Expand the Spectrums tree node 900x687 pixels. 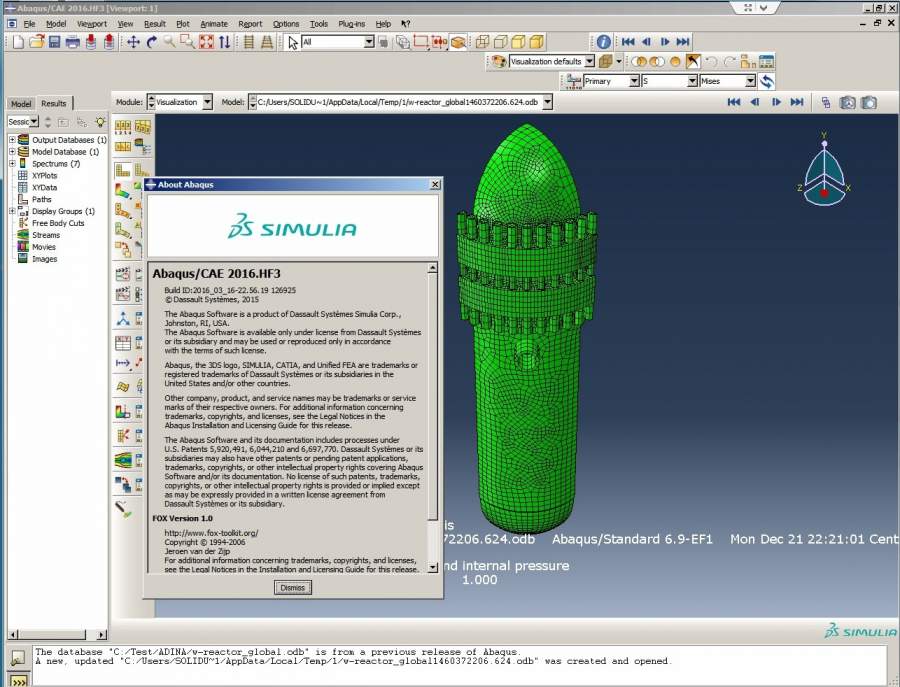coord(12,164)
